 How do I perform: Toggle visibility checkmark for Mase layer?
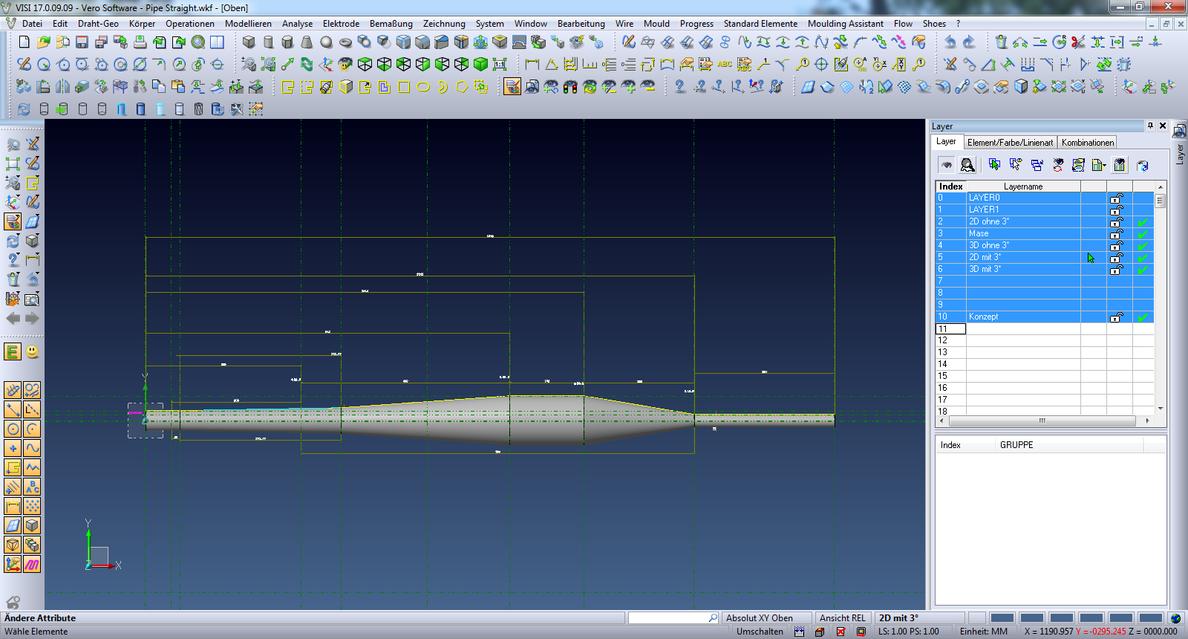point(1142,234)
